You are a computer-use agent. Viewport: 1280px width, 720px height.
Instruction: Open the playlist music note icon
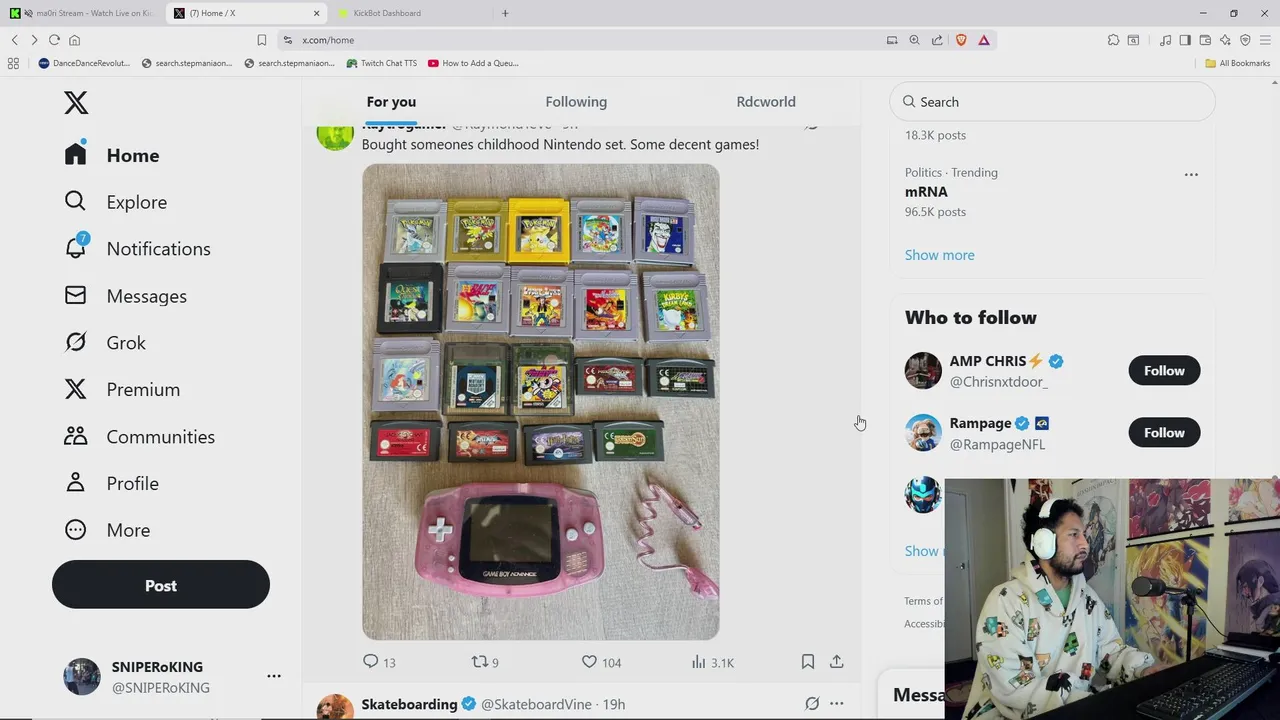pos(1165,40)
